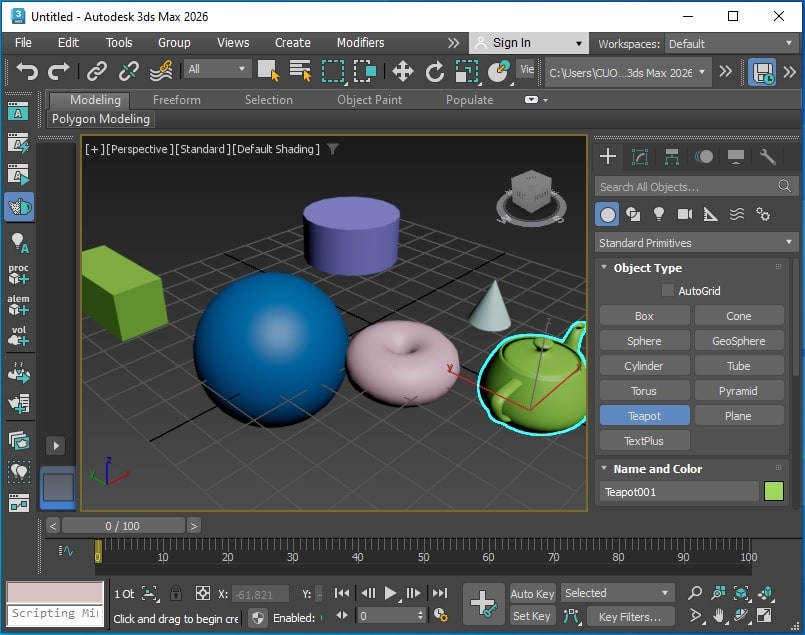Activate Select and Rotate tool
The height and width of the screenshot is (635, 805).
(435, 71)
